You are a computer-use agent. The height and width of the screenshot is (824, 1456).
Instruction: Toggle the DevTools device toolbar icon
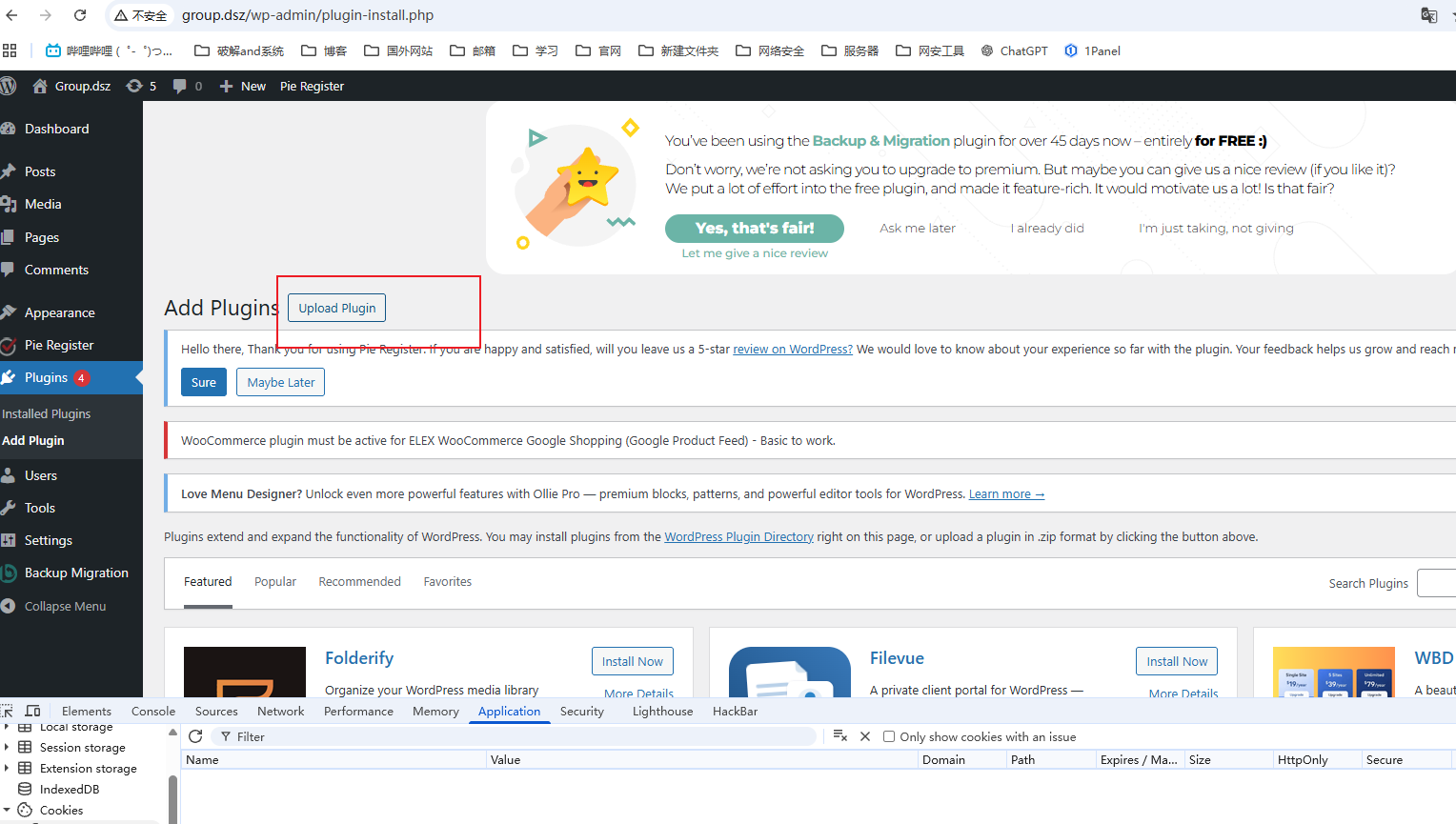point(32,711)
